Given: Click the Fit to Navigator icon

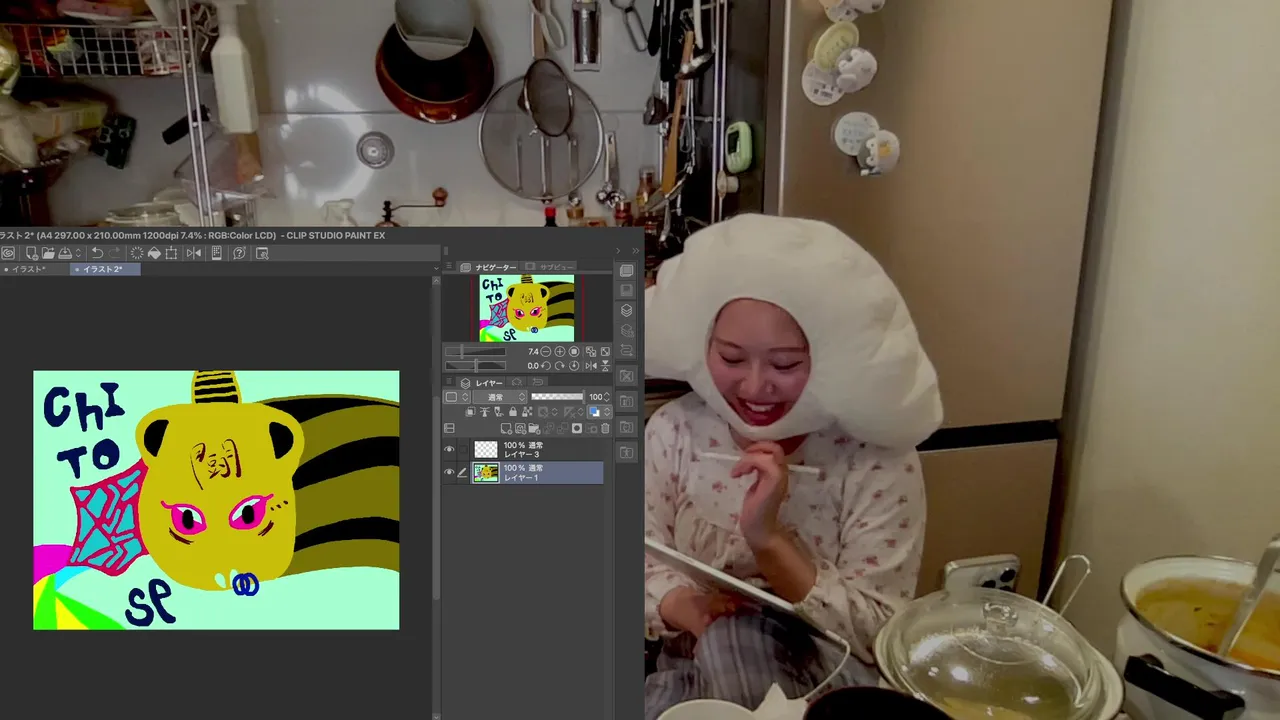Looking at the screenshot, I should point(591,352).
